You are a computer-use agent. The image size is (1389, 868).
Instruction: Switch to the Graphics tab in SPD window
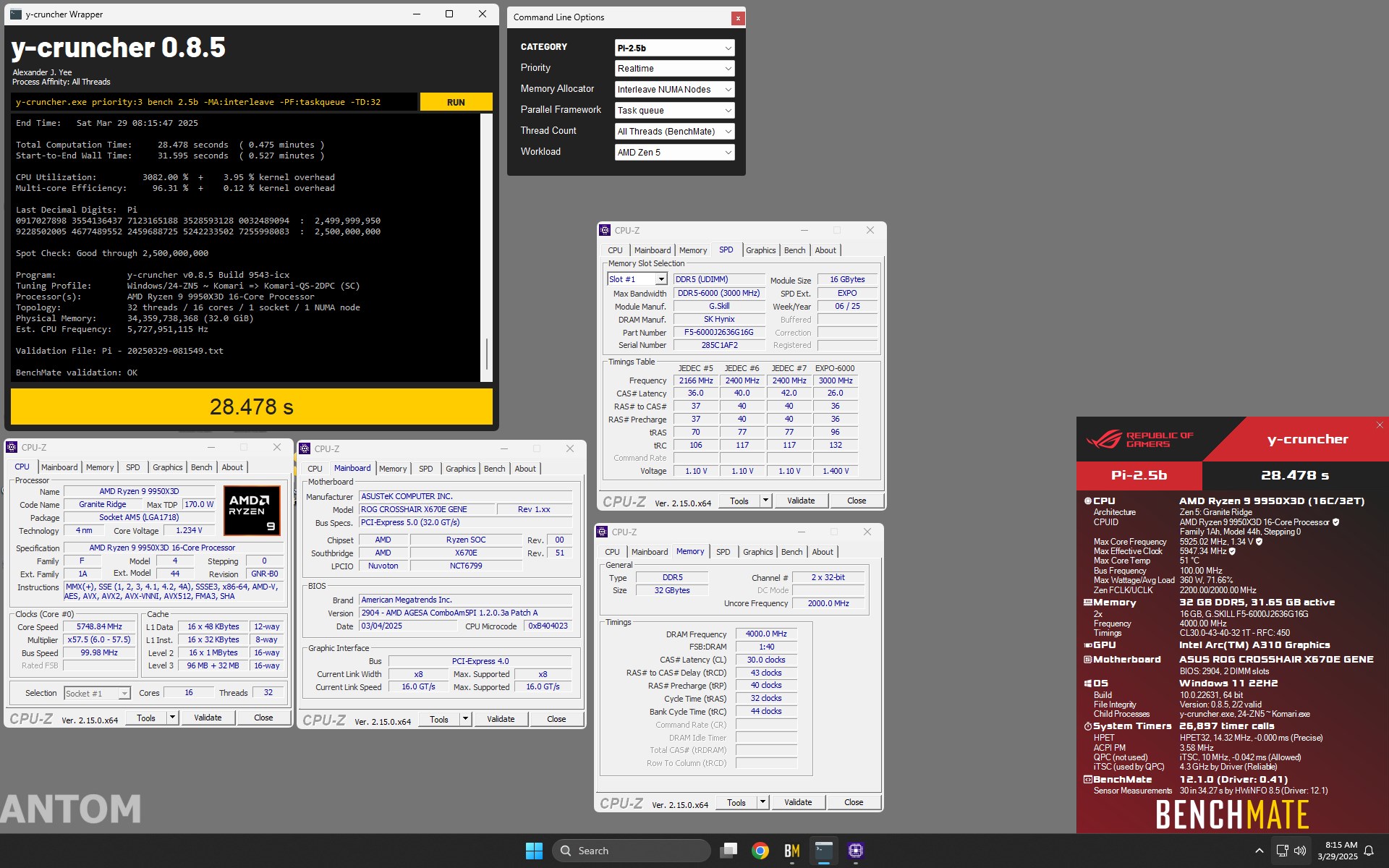[760, 250]
